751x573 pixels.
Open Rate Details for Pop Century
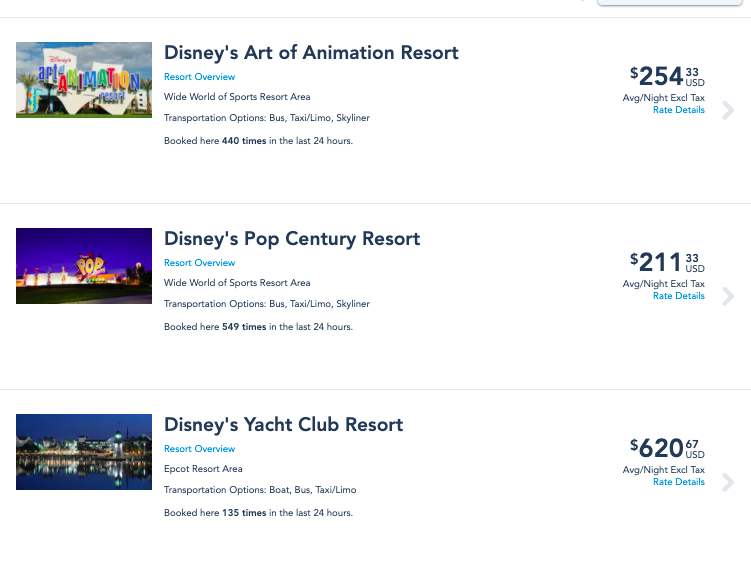point(679,296)
